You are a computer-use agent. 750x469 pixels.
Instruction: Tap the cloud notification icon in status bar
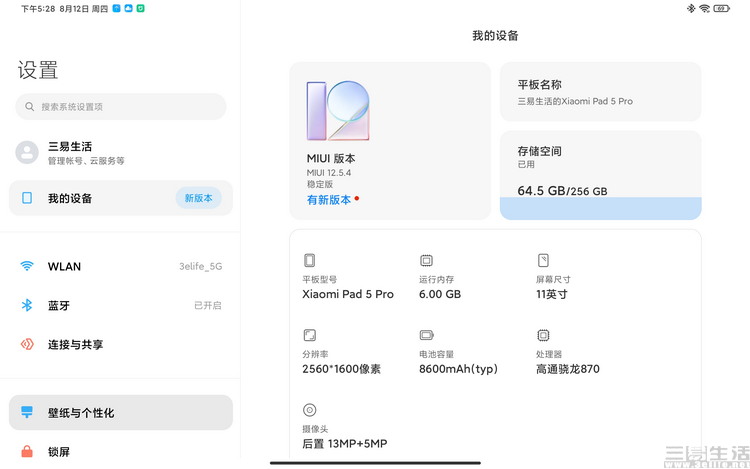(128, 8)
